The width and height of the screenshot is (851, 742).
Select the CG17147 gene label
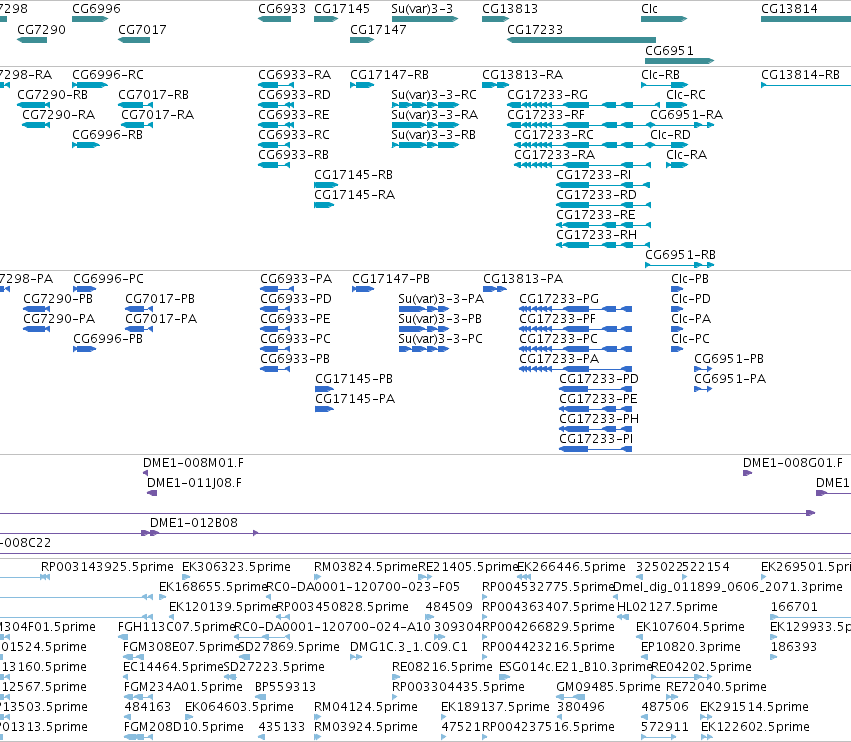(x=378, y=29)
